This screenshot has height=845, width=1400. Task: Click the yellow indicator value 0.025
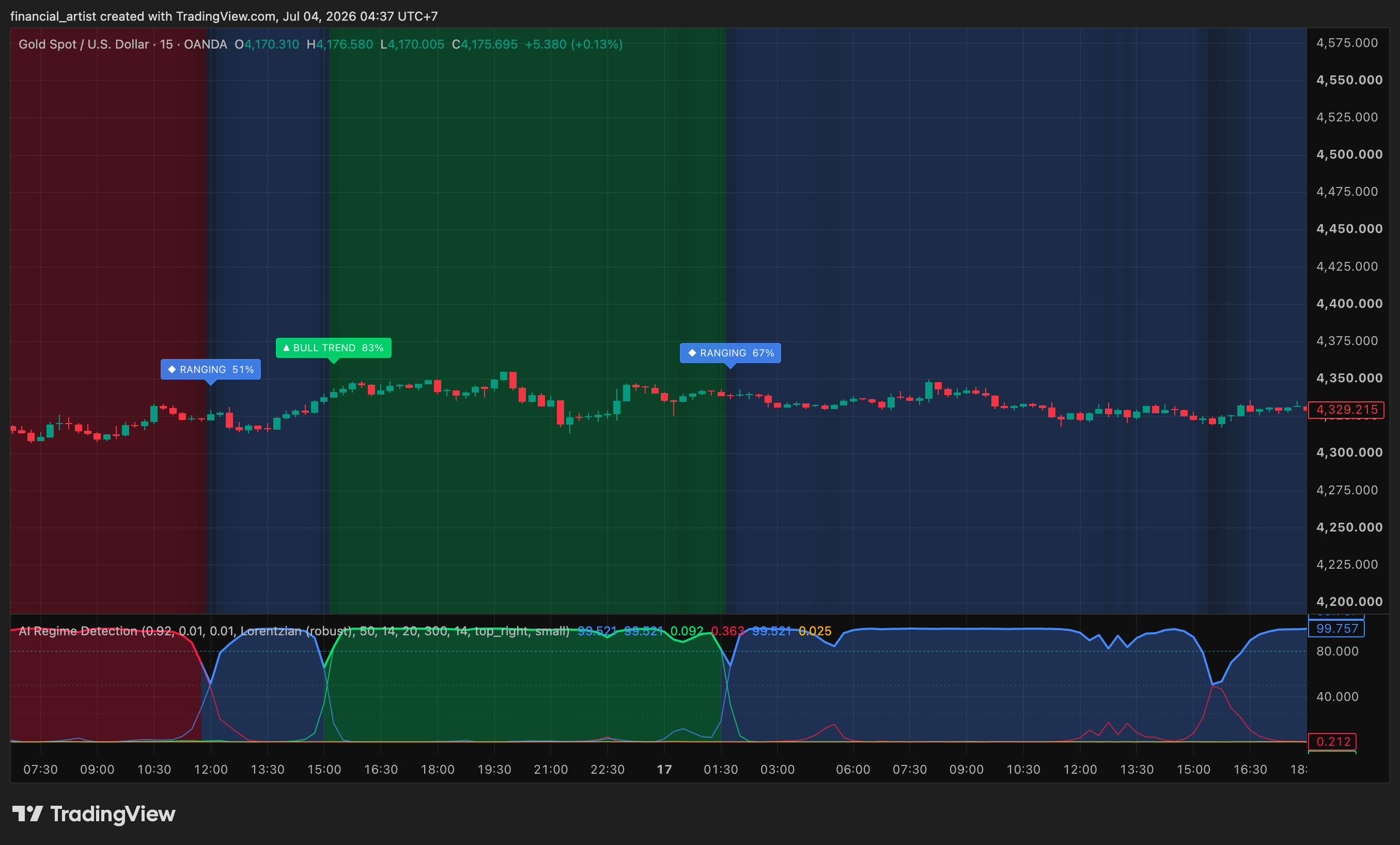815,631
